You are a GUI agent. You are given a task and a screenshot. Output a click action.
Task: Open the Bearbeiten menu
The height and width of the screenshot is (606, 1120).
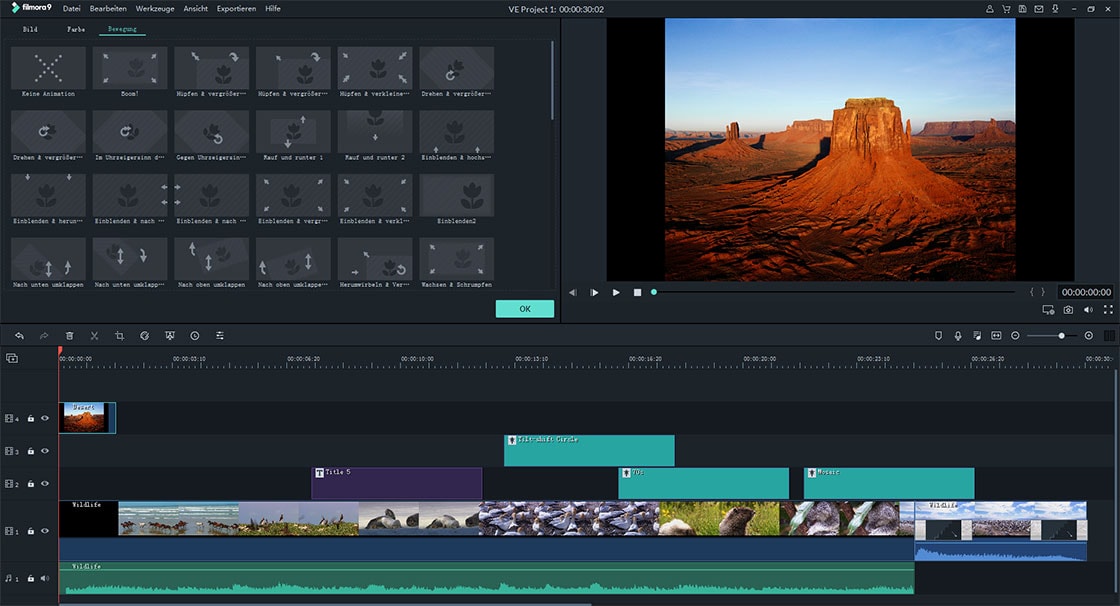108,9
